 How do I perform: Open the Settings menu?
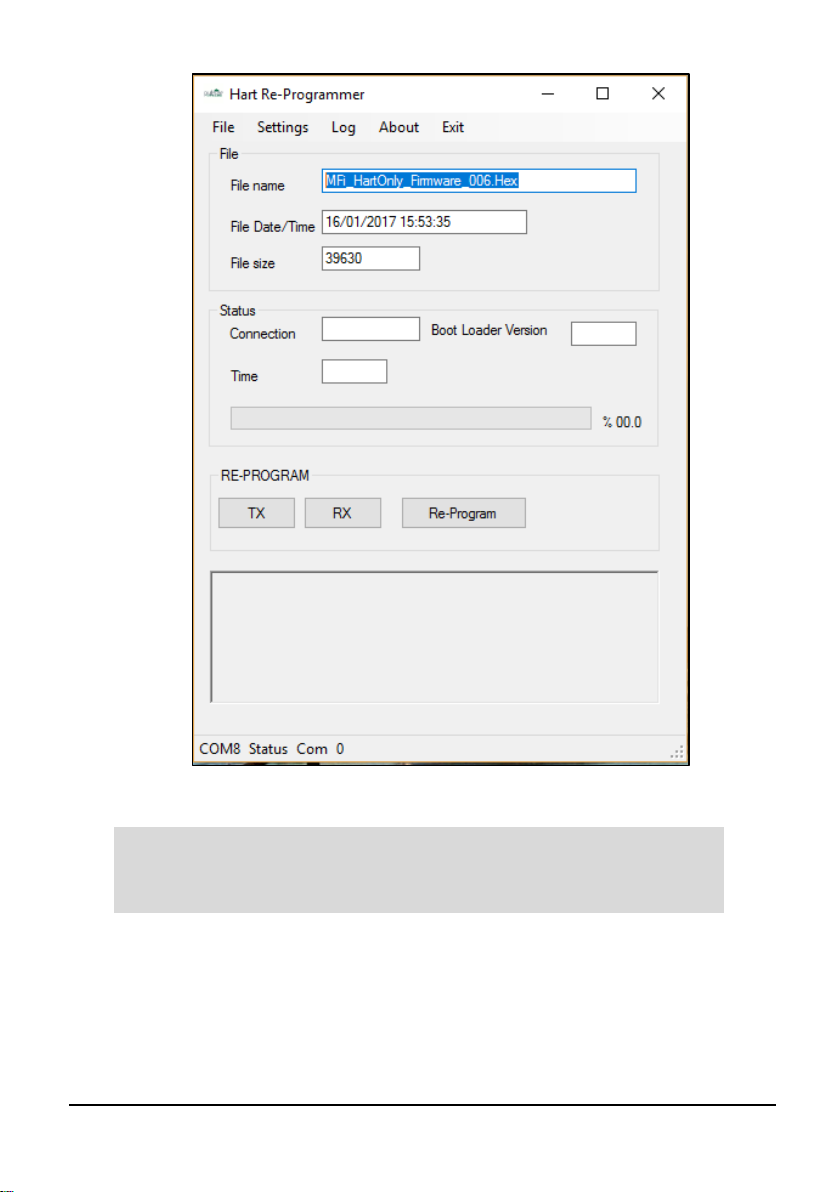pyautogui.click(x=282, y=127)
